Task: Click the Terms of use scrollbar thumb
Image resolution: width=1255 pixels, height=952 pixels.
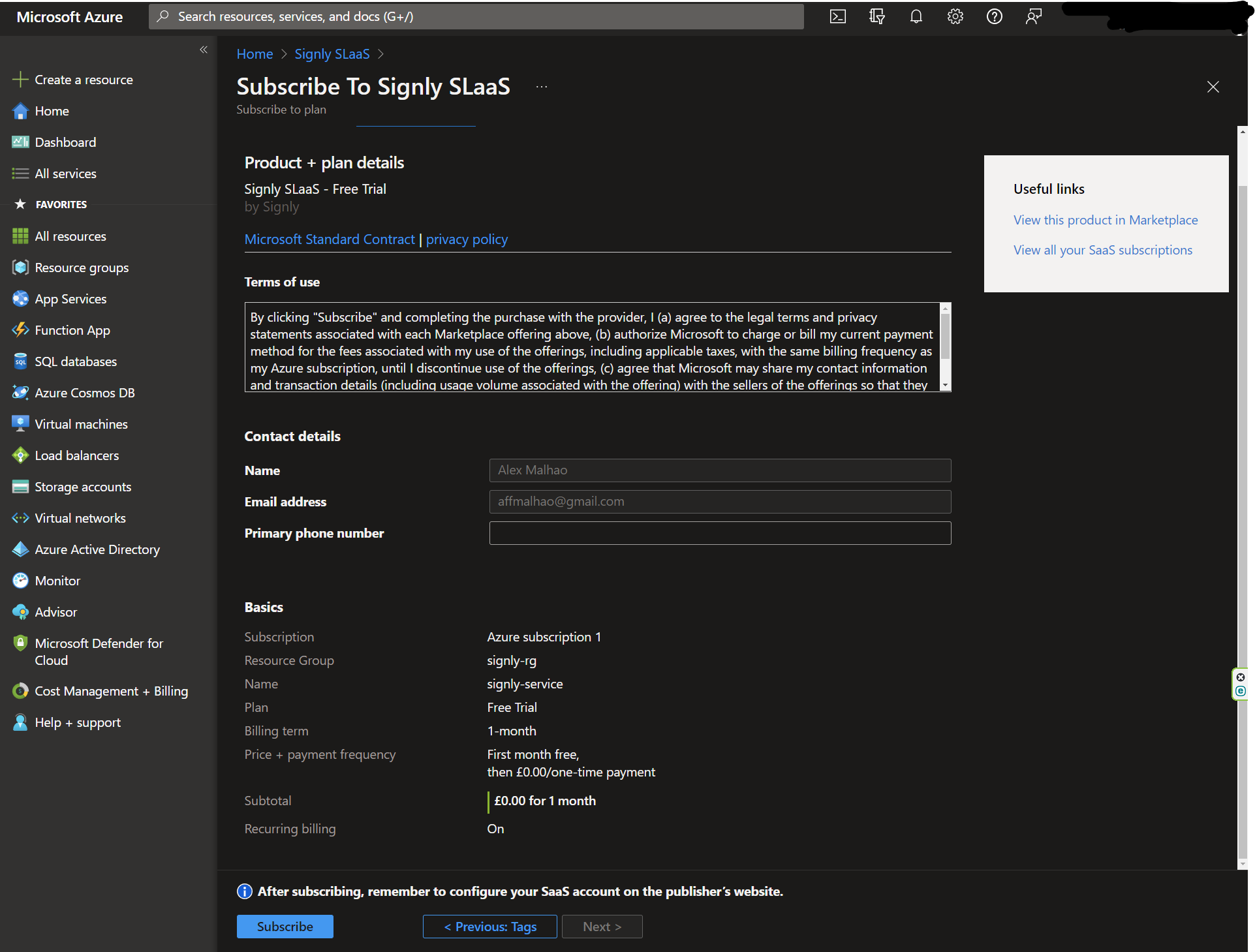Action: click(x=945, y=336)
